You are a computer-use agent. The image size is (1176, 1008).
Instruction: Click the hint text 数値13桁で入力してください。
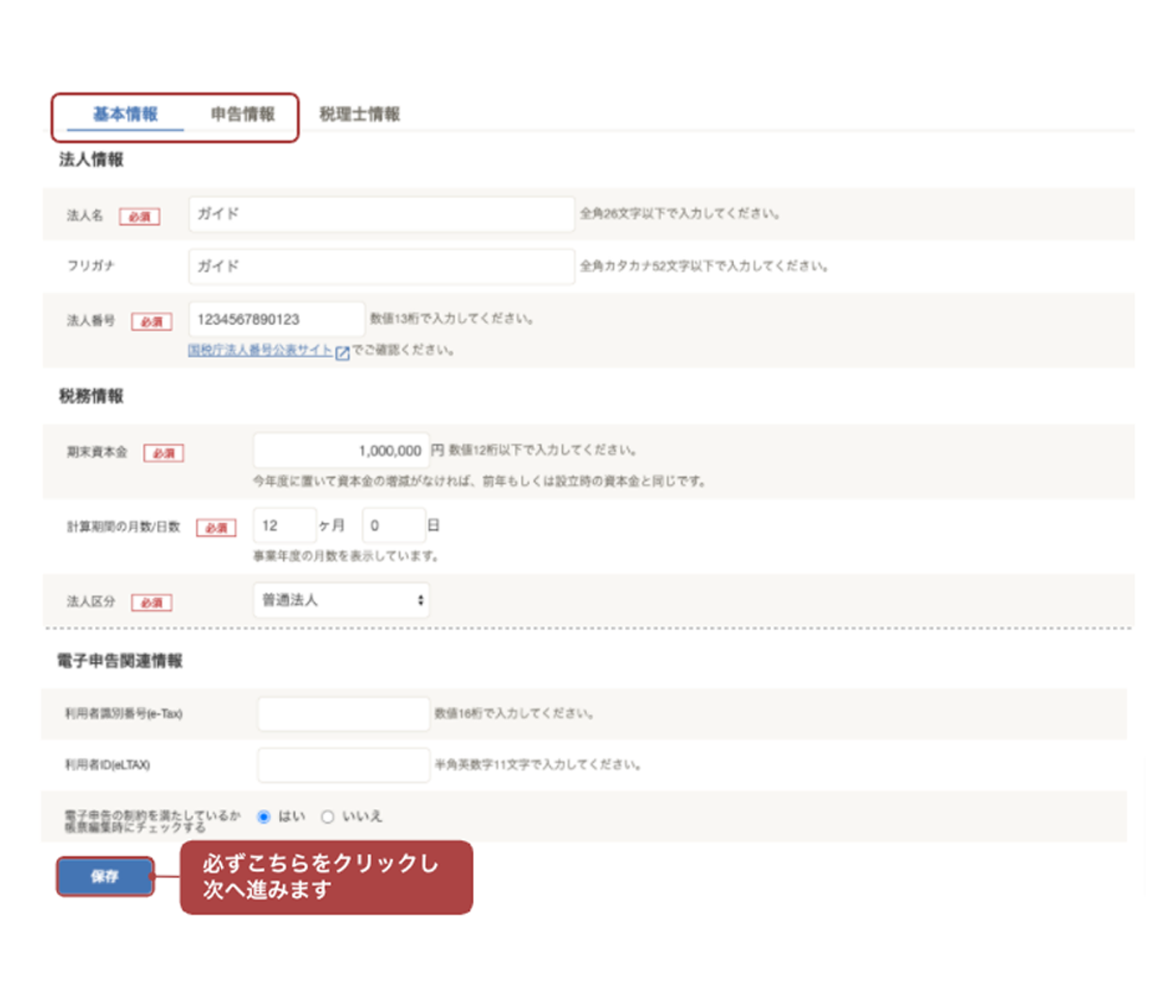click(453, 319)
